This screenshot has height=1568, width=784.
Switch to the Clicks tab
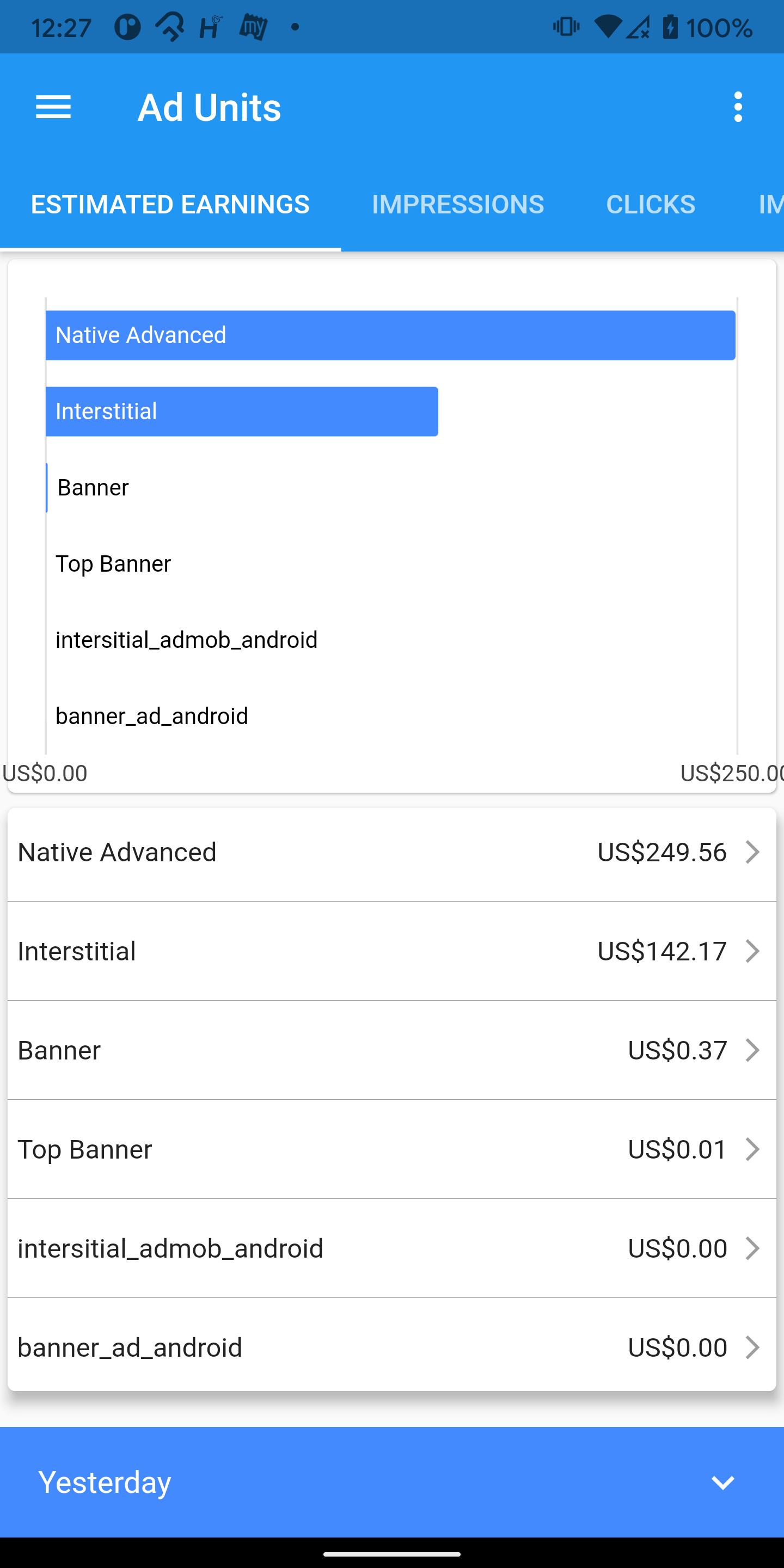(x=651, y=205)
